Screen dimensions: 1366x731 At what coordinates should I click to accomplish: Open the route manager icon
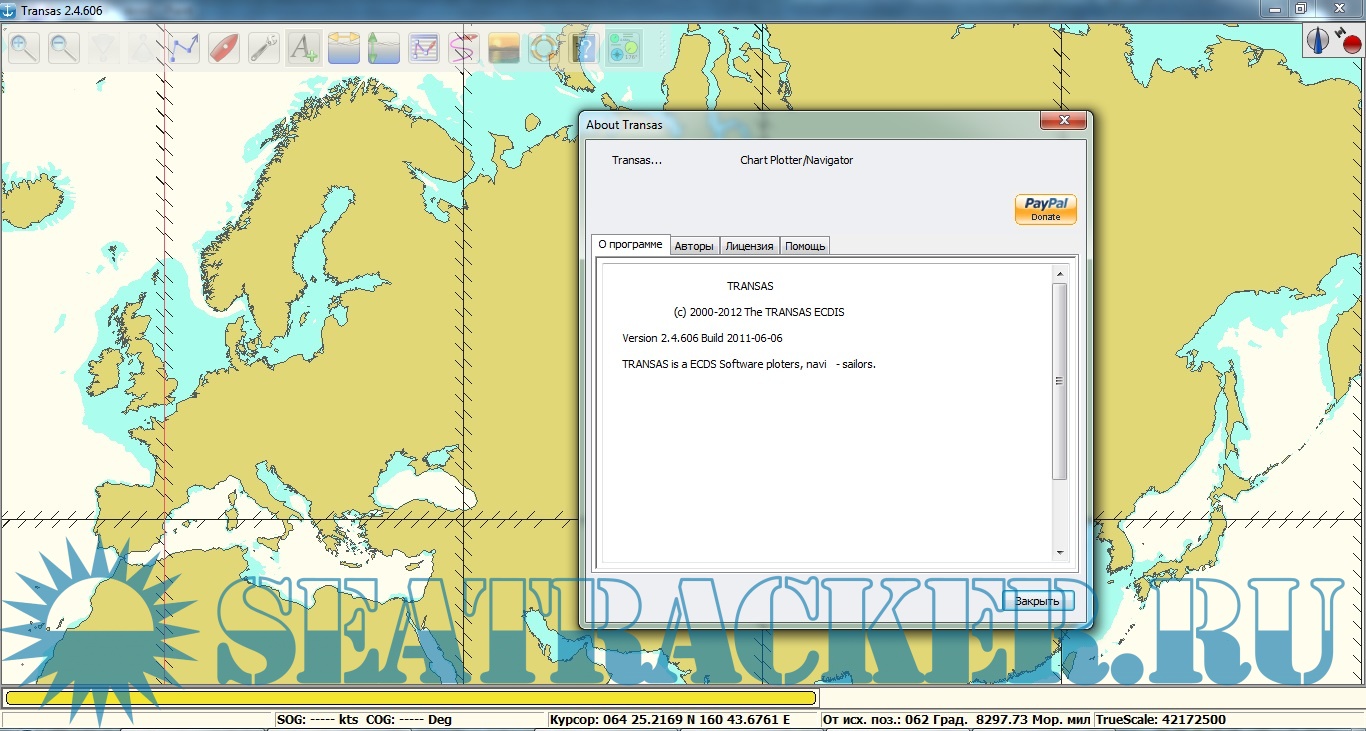tap(424, 47)
